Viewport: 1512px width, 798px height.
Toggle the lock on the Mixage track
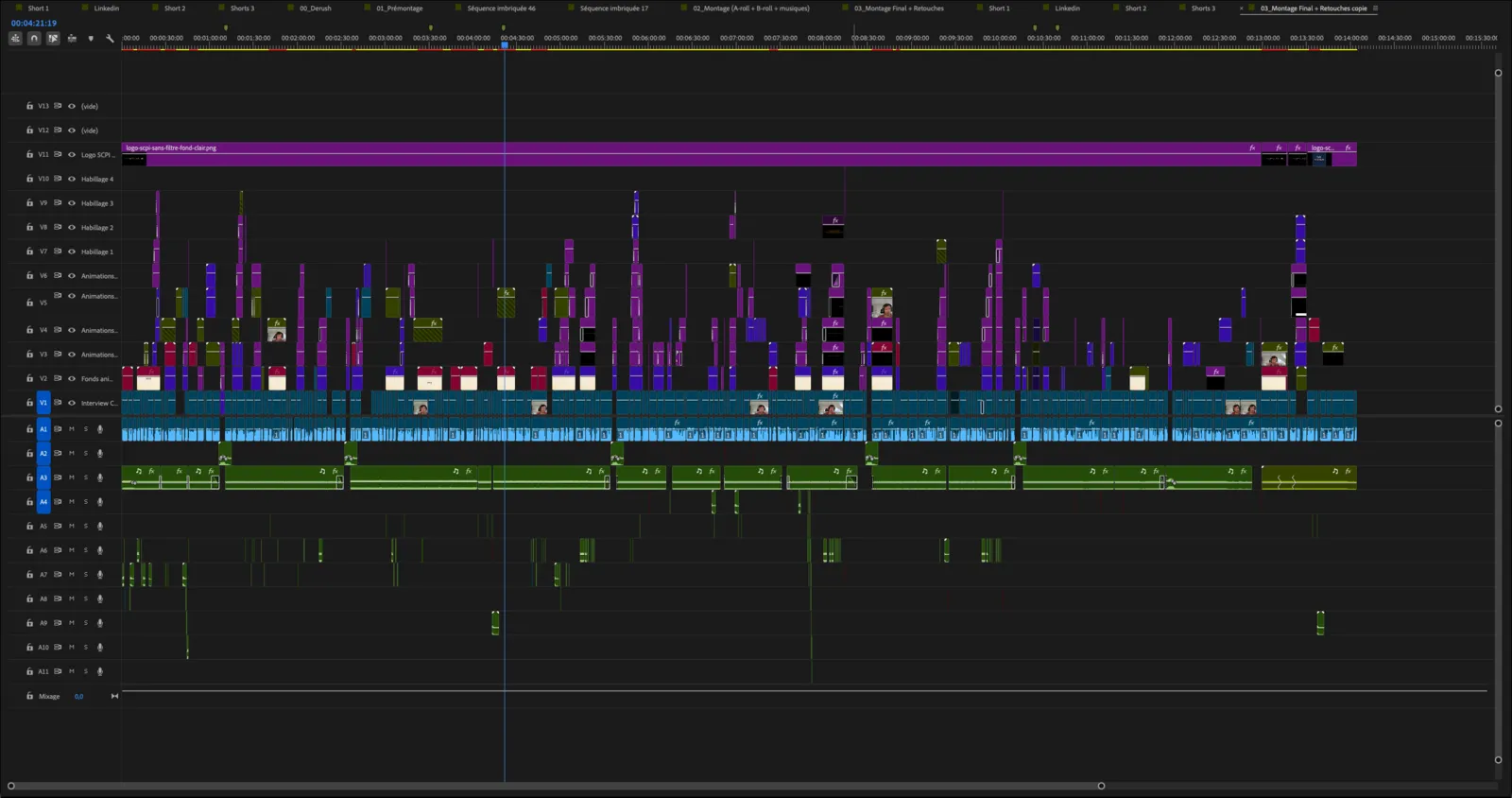pyautogui.click(x=29, y=696)
